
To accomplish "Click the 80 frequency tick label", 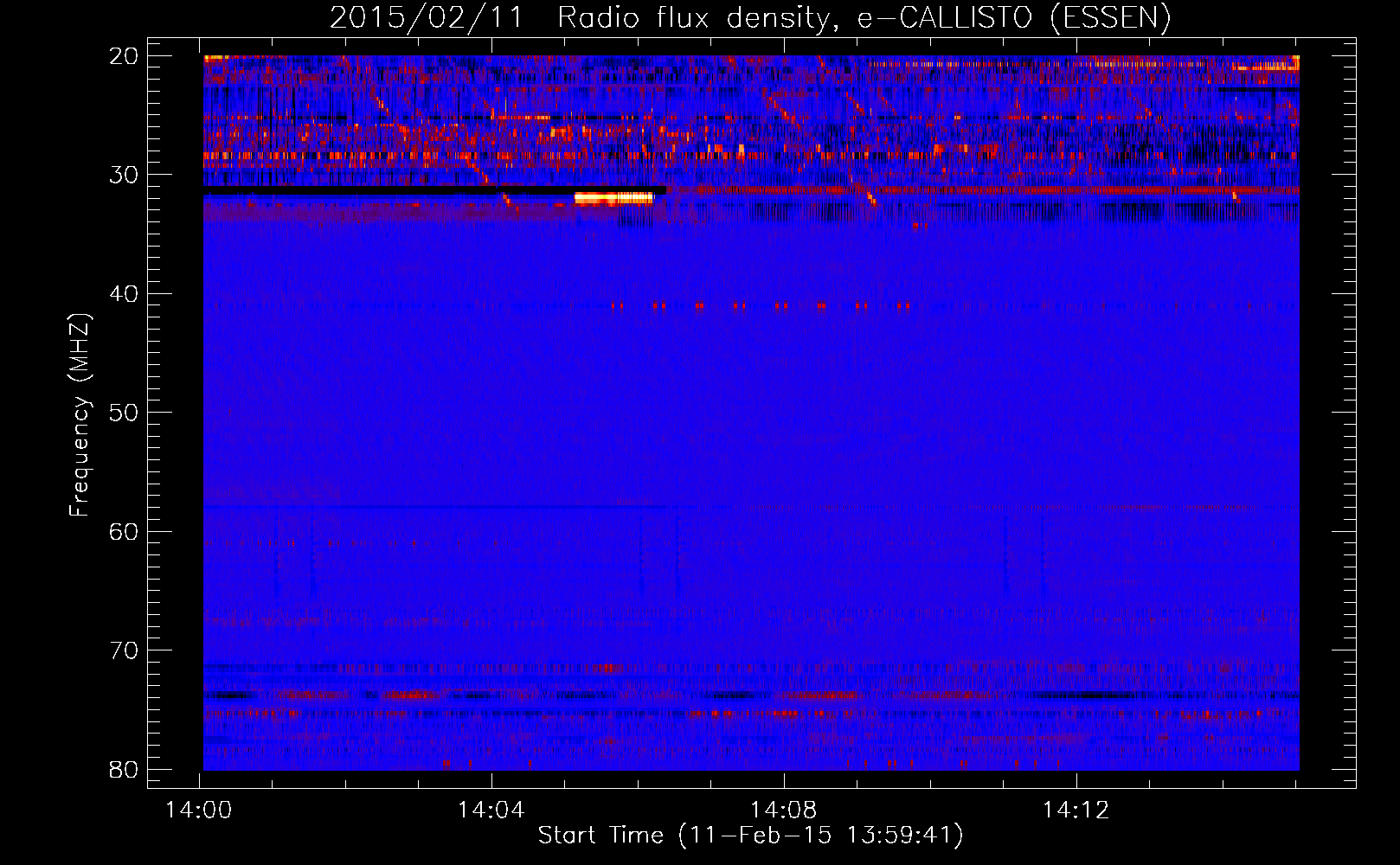I will (125, 769).
